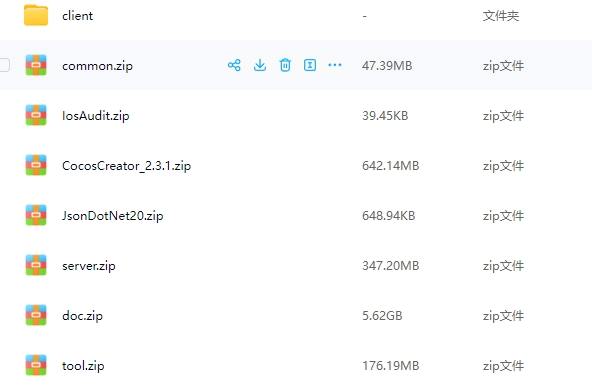Click the doc.zip archive icon
Image resolution: width=592 pixels, height=389 pixels.
tap(36, 315)
